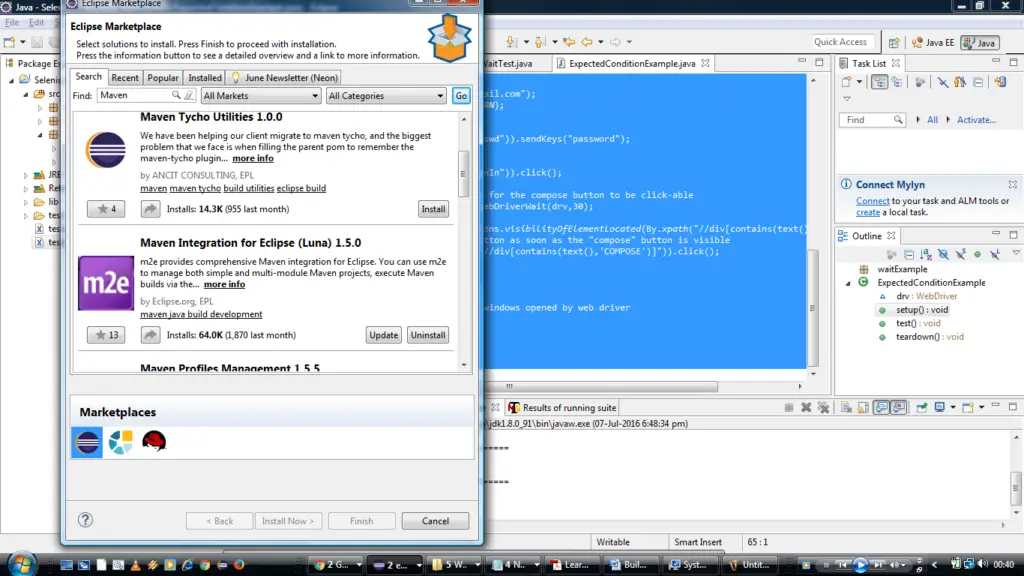Screen dimensions: 1024x576
Task: Click the m2e plugin logo
Action: click(106, 283)
